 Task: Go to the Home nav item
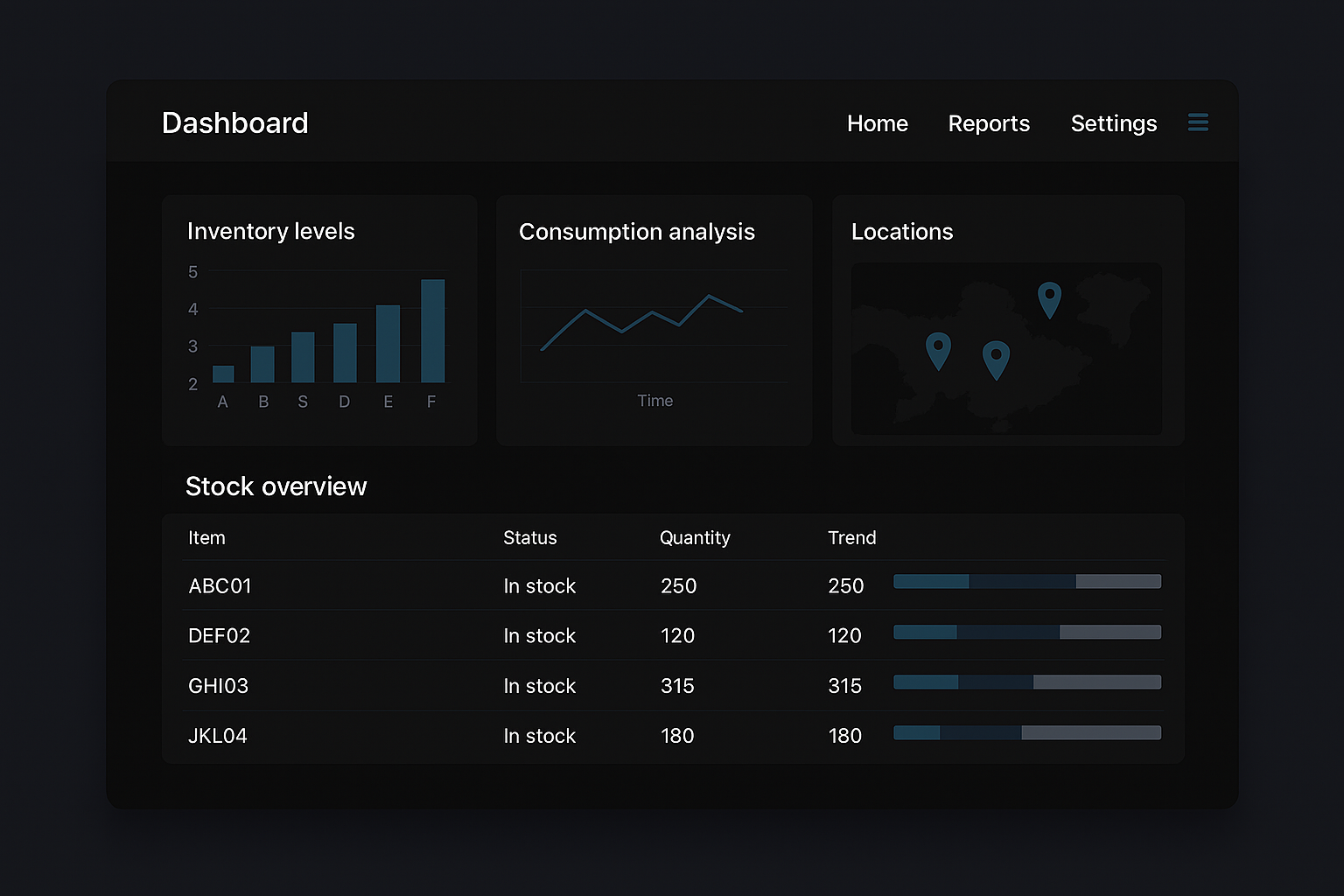point(878,123)
